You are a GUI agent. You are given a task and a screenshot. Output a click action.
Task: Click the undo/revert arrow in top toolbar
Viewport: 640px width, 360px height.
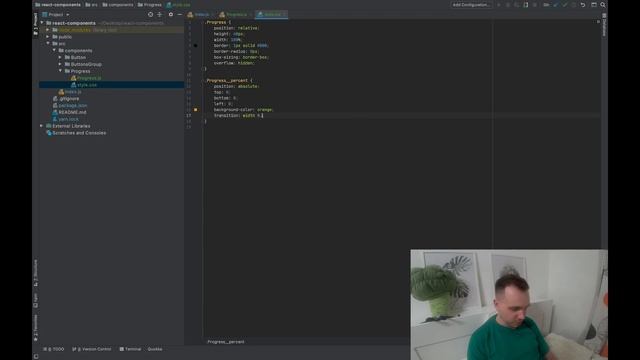tap(583, 5)
